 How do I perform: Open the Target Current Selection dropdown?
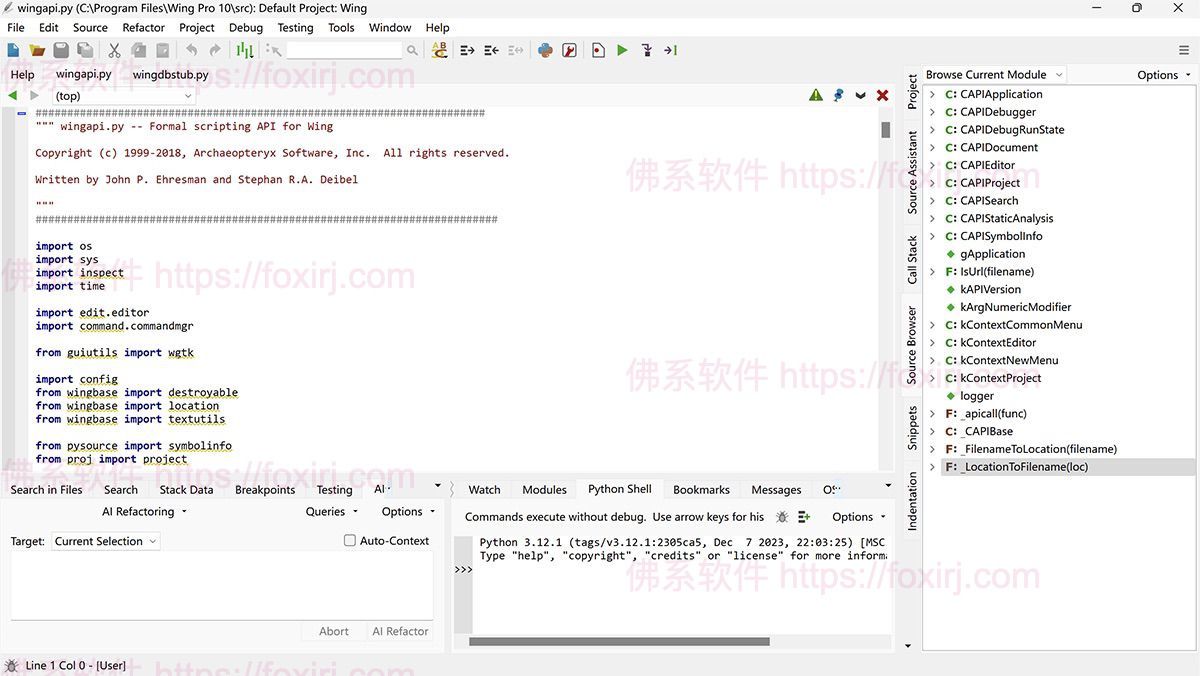[105, 541]
